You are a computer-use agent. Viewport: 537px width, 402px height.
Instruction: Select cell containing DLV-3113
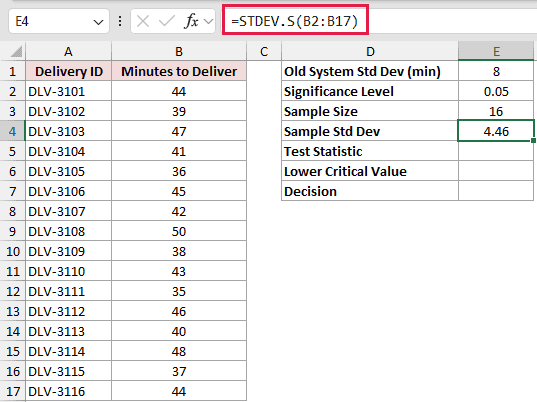click(68, 331)
